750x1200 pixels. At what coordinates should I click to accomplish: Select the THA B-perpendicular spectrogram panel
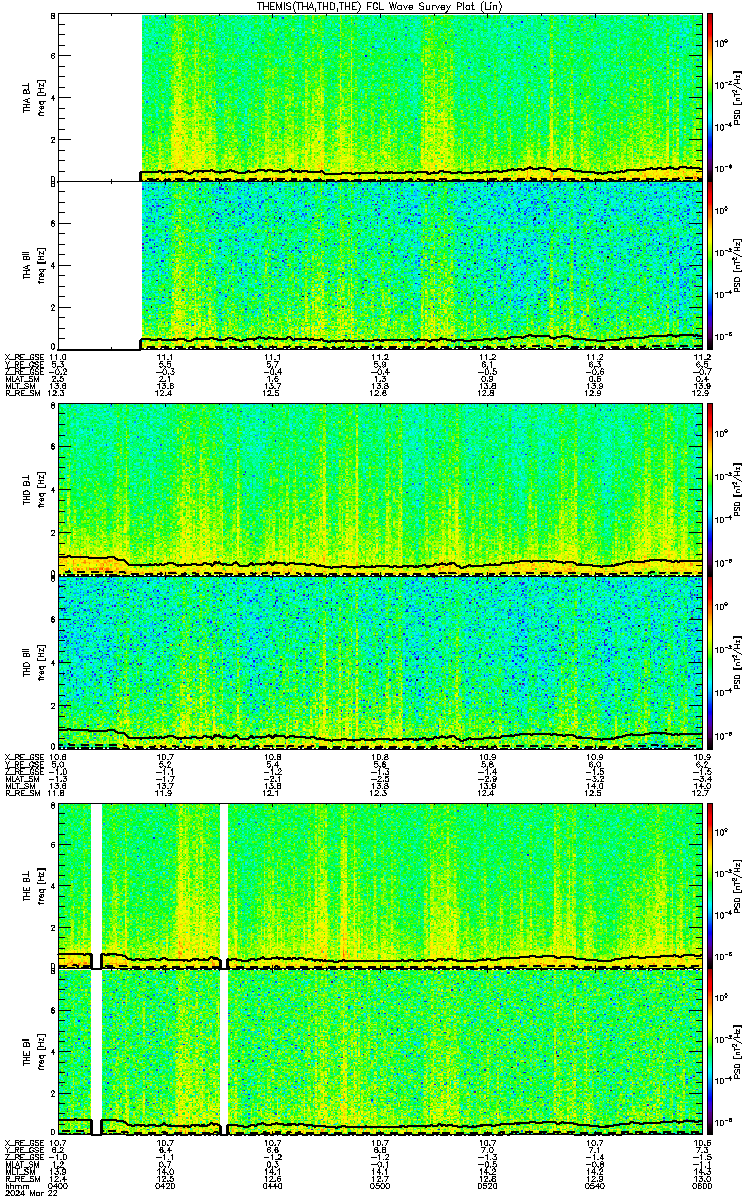pos(380,97)
